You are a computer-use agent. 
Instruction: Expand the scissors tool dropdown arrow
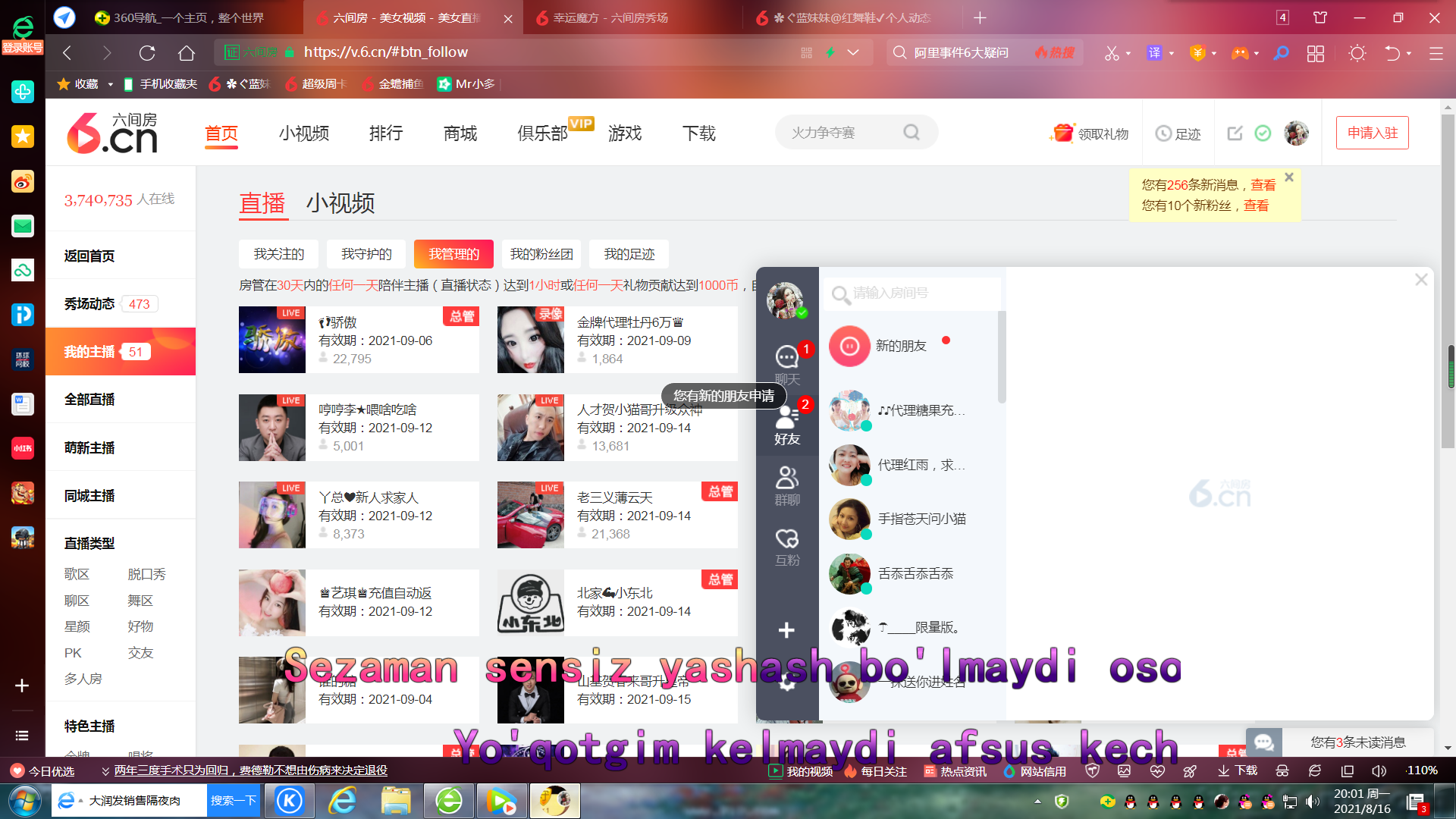click(x=1128, y=53)
